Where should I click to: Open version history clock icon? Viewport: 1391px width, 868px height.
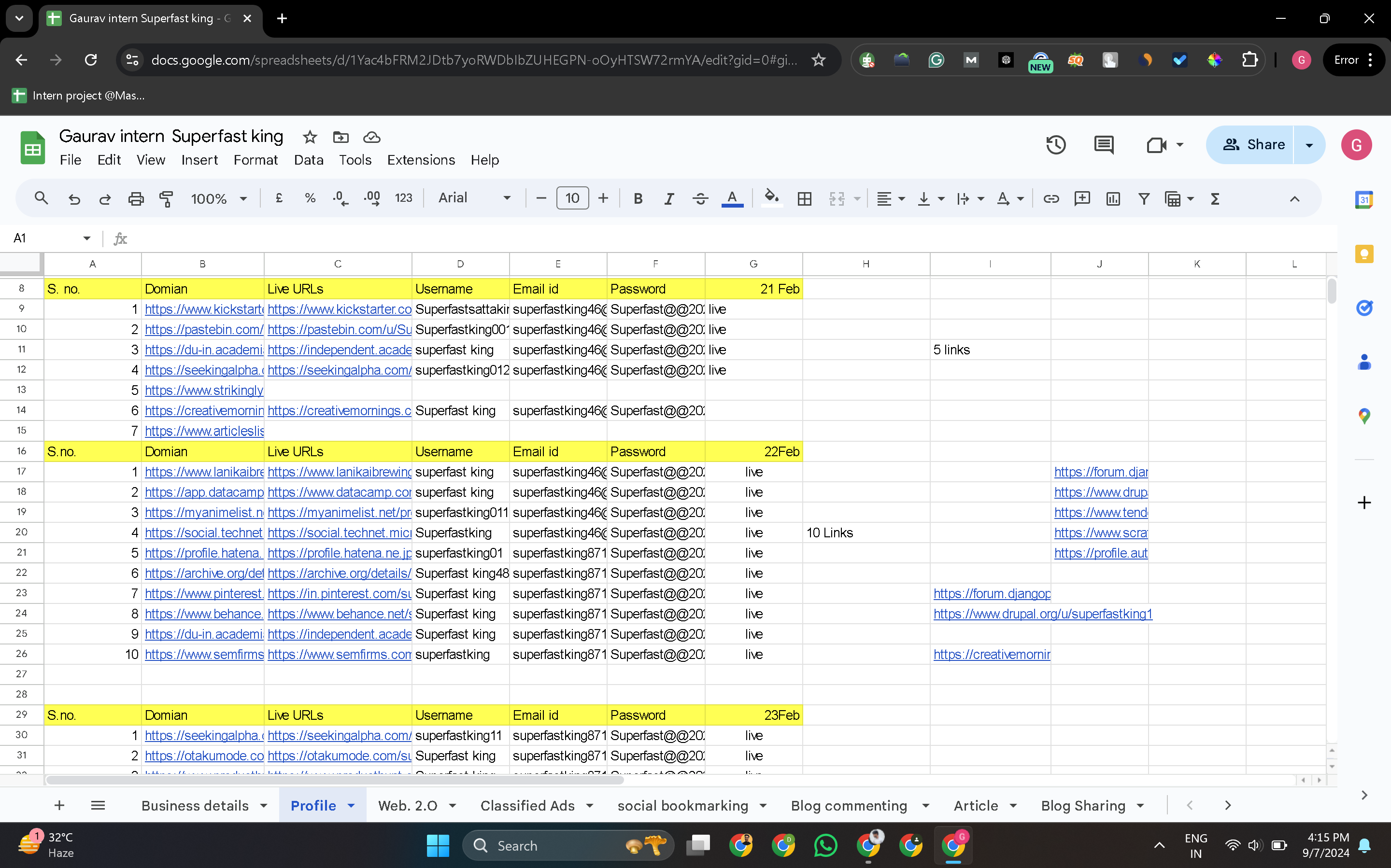[1055, 145]
